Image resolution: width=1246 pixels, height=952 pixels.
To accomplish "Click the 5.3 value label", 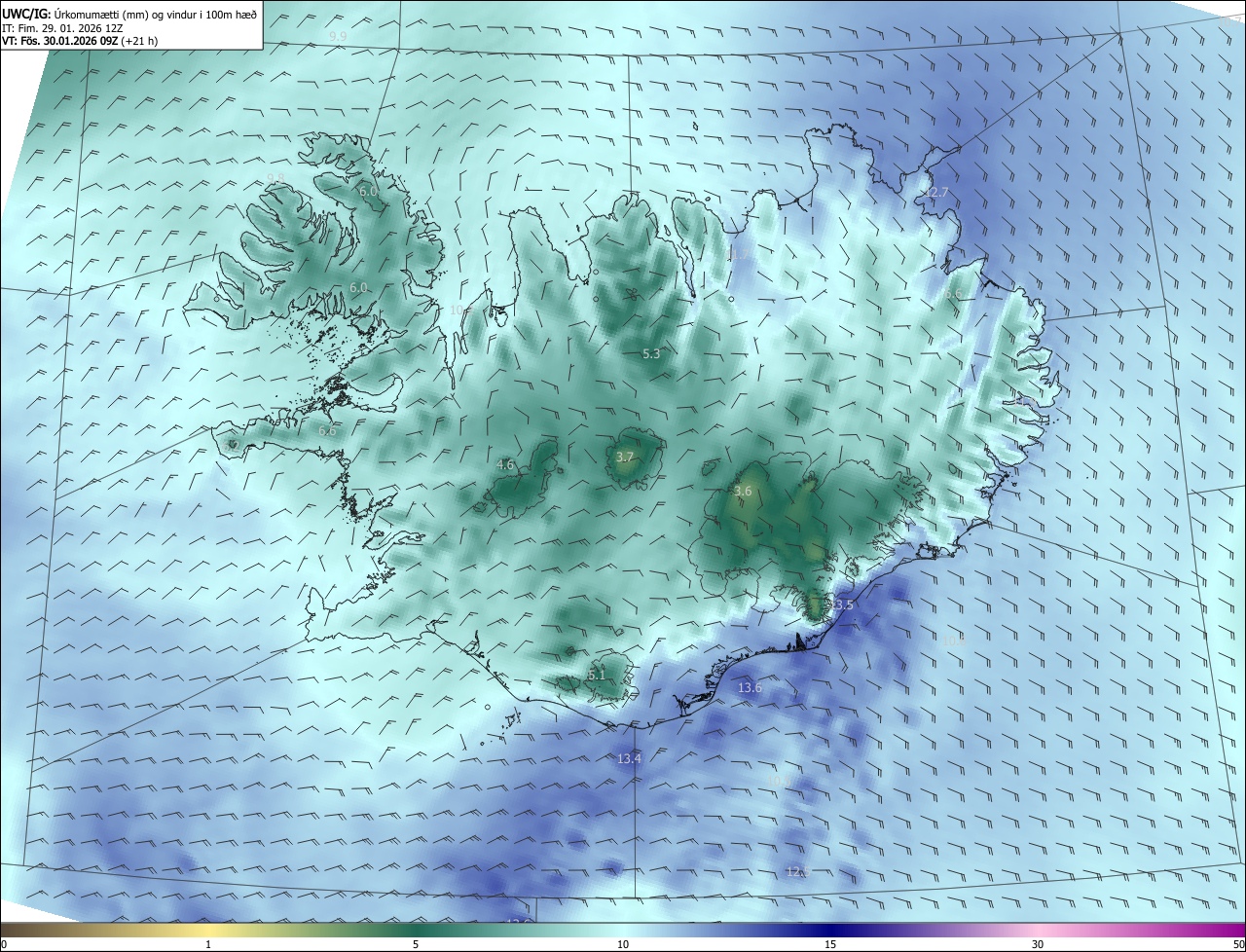I will (x=651, y=354).
